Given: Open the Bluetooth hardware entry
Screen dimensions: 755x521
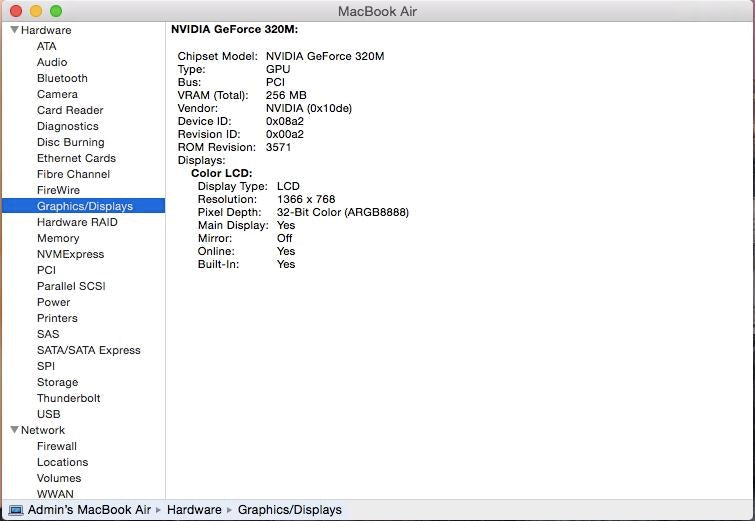Looking at the screenshot, I should [62, 78].
